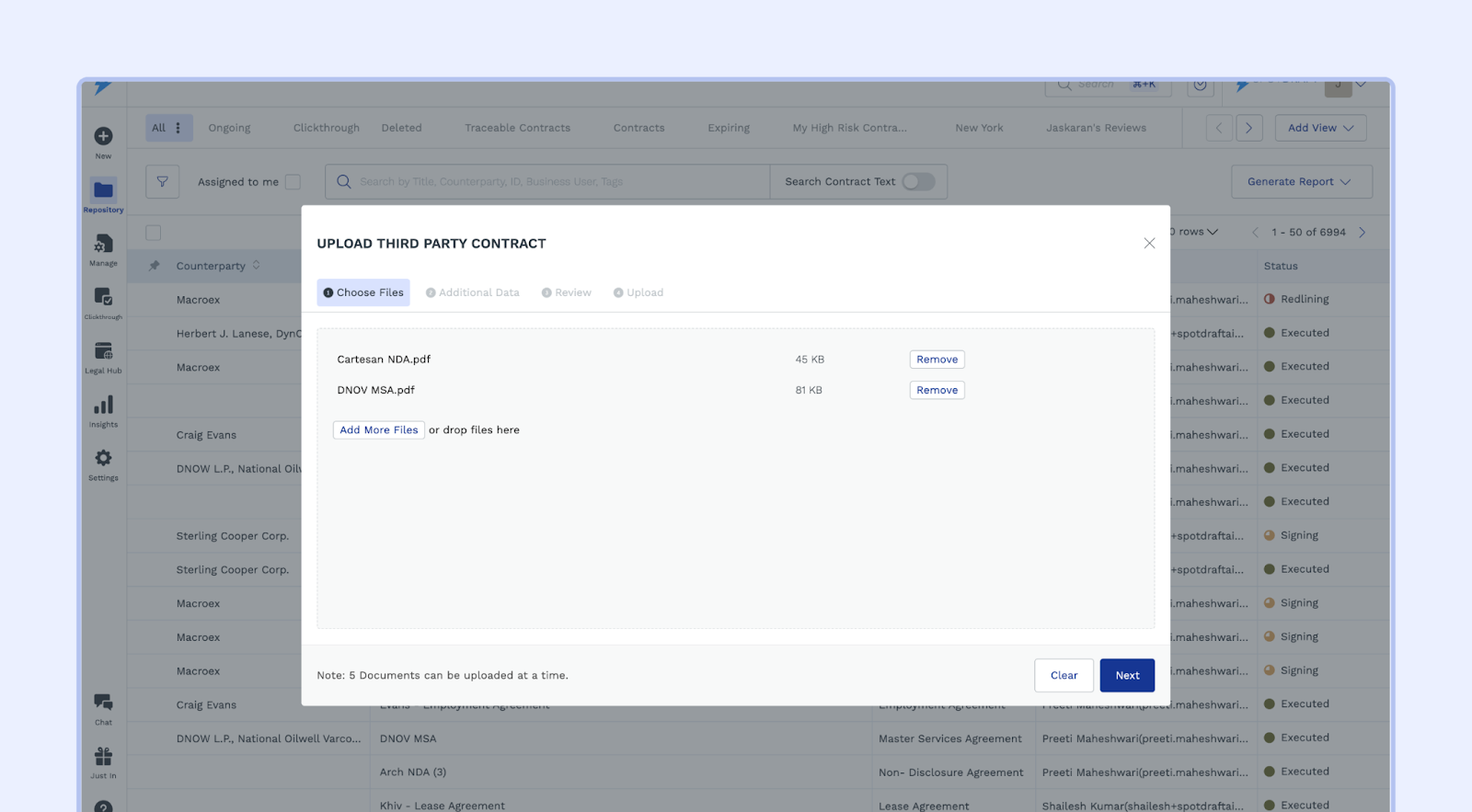Open the Insights chart icon
The height and width of the screenshot is (812, 1472).
(103, 406)
